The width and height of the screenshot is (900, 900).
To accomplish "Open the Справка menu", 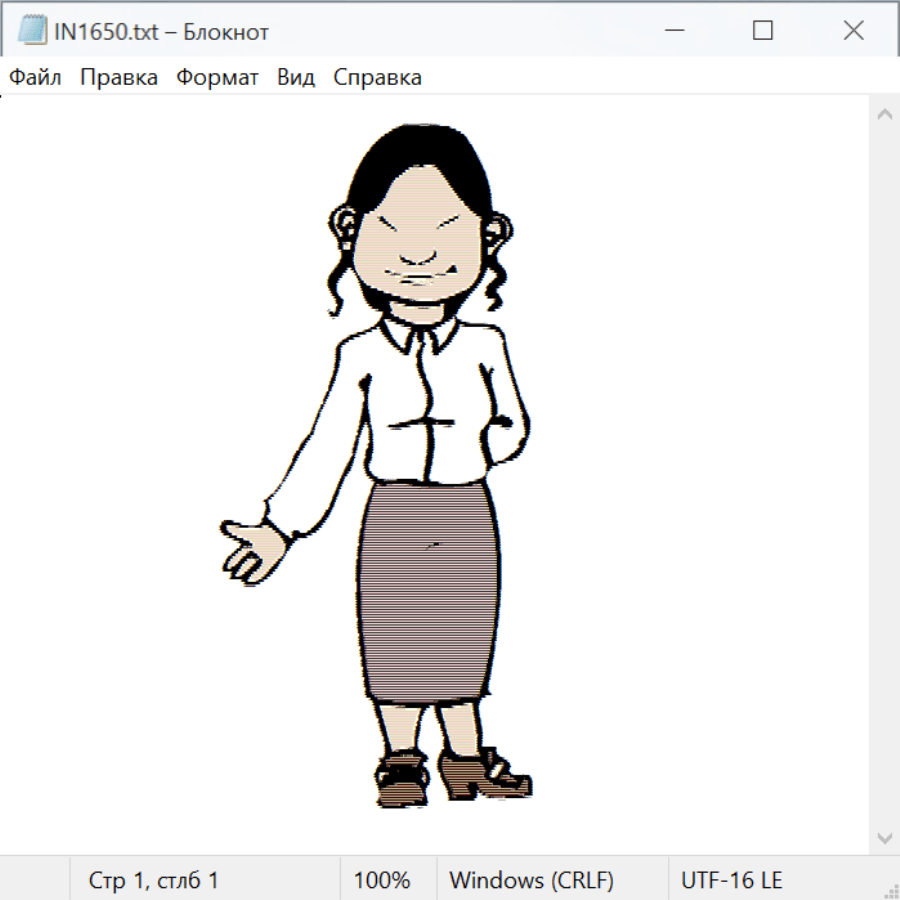I will pyautogui.click(x=377, y=78).
